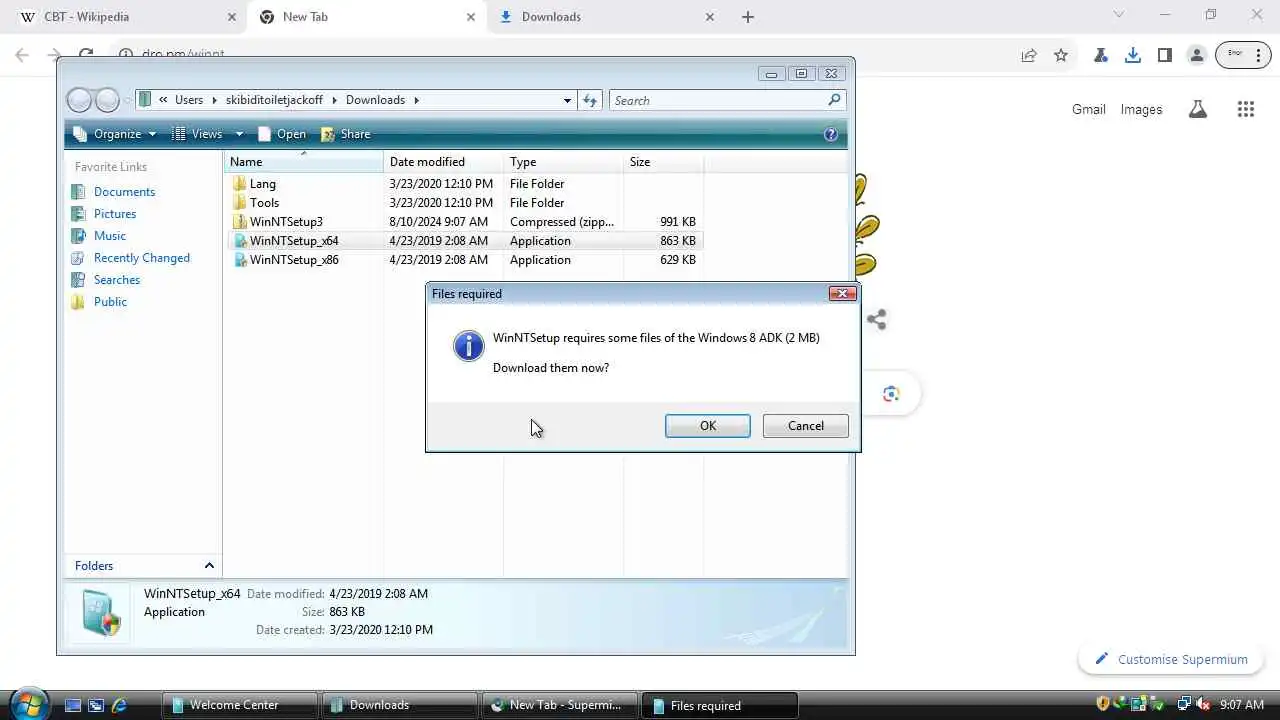1280x720 pixels.
Task: Open the Windows Start orb
Action: point(28,703)
